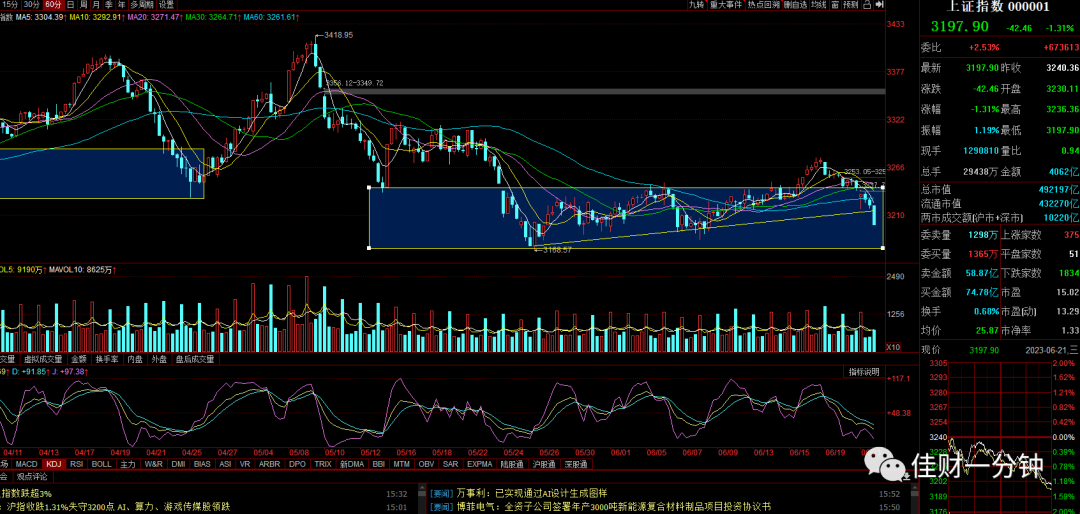Image resolution: width=1080 pixels, height=514 pixels.
Task: Select the 陆股通 tab
Action: (x=512, y=464)
